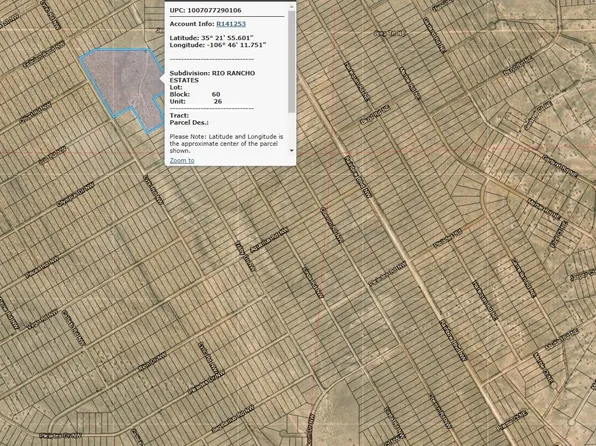The height and width of the screenshot is (446, 596).
Task: Click the popup vertical scrollbar thumb
Action: [x=292, y=61]
